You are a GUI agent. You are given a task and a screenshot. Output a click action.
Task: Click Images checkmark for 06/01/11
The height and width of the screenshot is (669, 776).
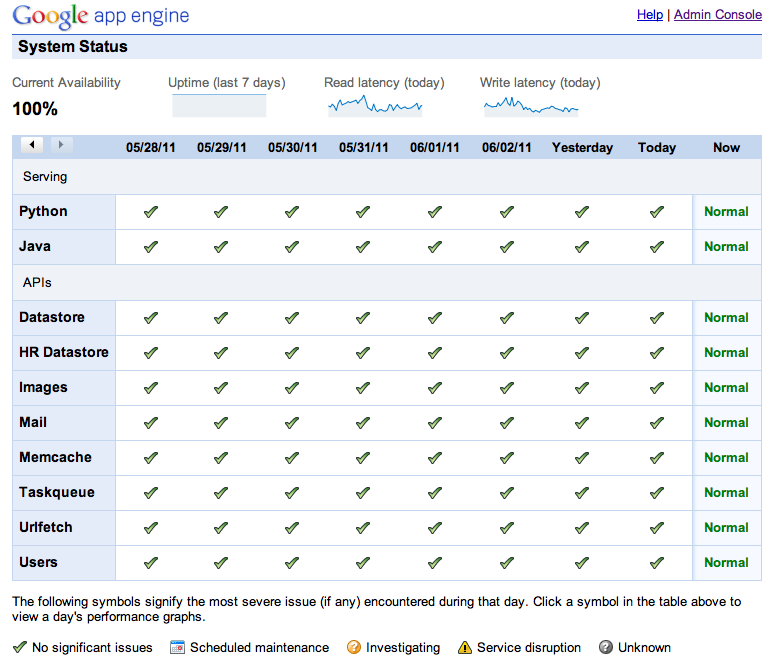(435, 388)
